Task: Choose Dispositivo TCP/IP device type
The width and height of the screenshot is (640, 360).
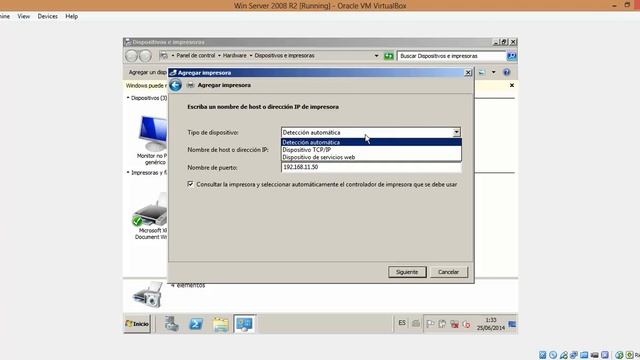Action: (371, 150)
